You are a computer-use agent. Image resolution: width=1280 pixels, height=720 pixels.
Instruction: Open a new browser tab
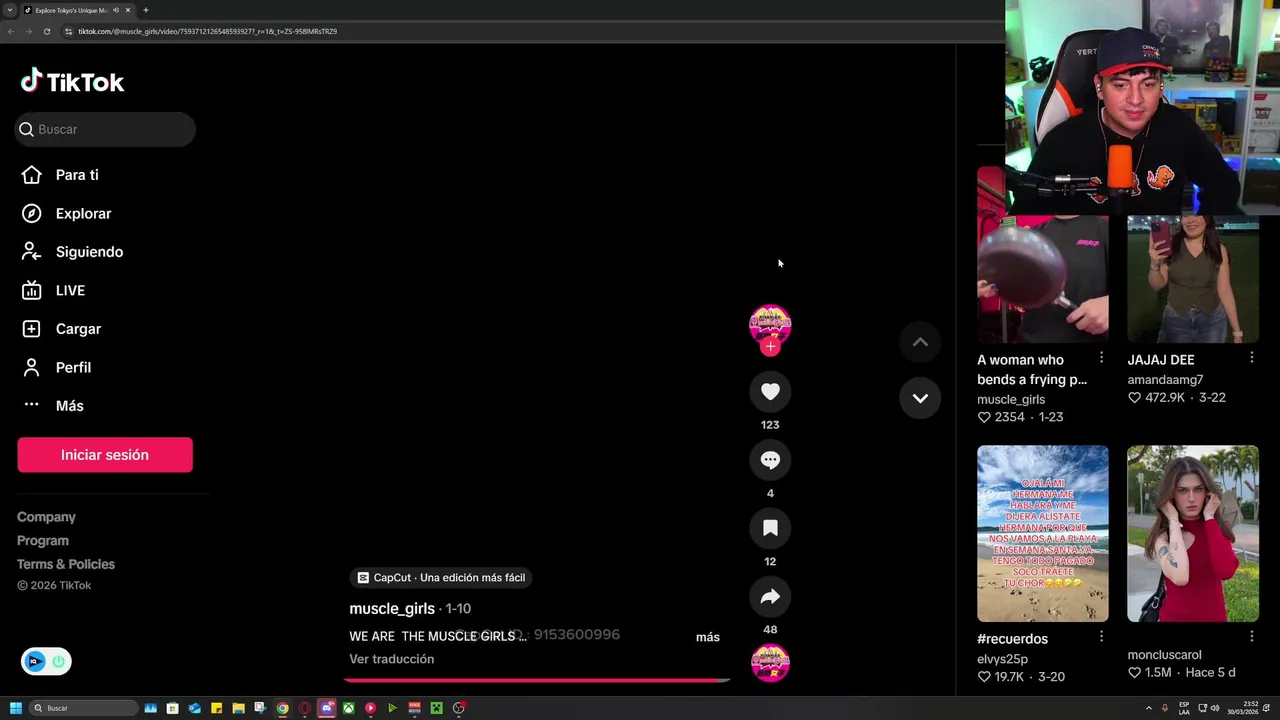145,10
